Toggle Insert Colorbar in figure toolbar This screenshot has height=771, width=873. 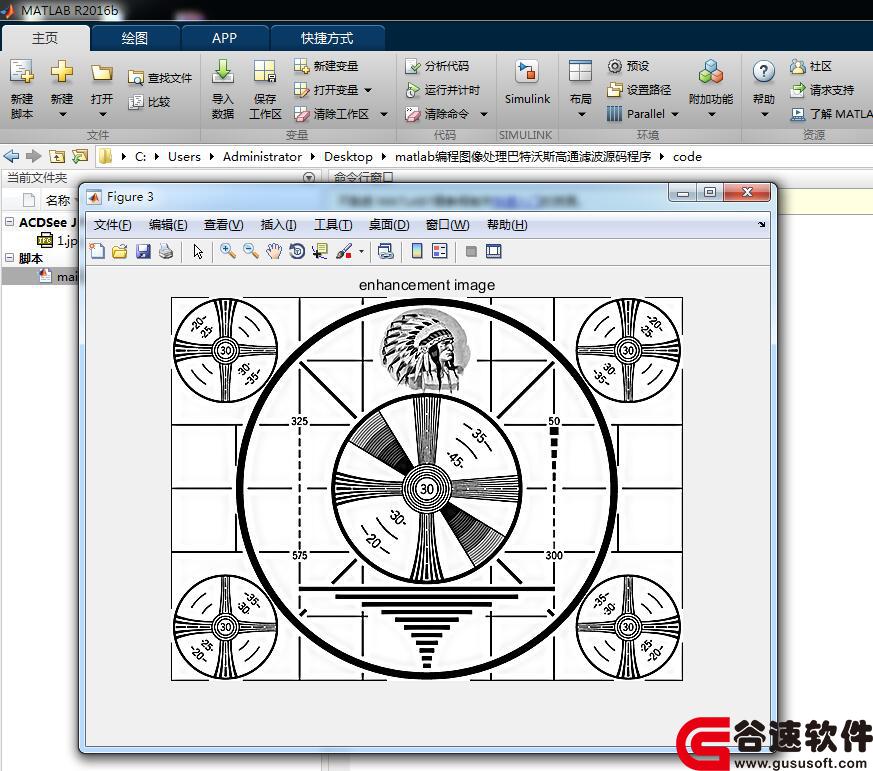(416, 252)
